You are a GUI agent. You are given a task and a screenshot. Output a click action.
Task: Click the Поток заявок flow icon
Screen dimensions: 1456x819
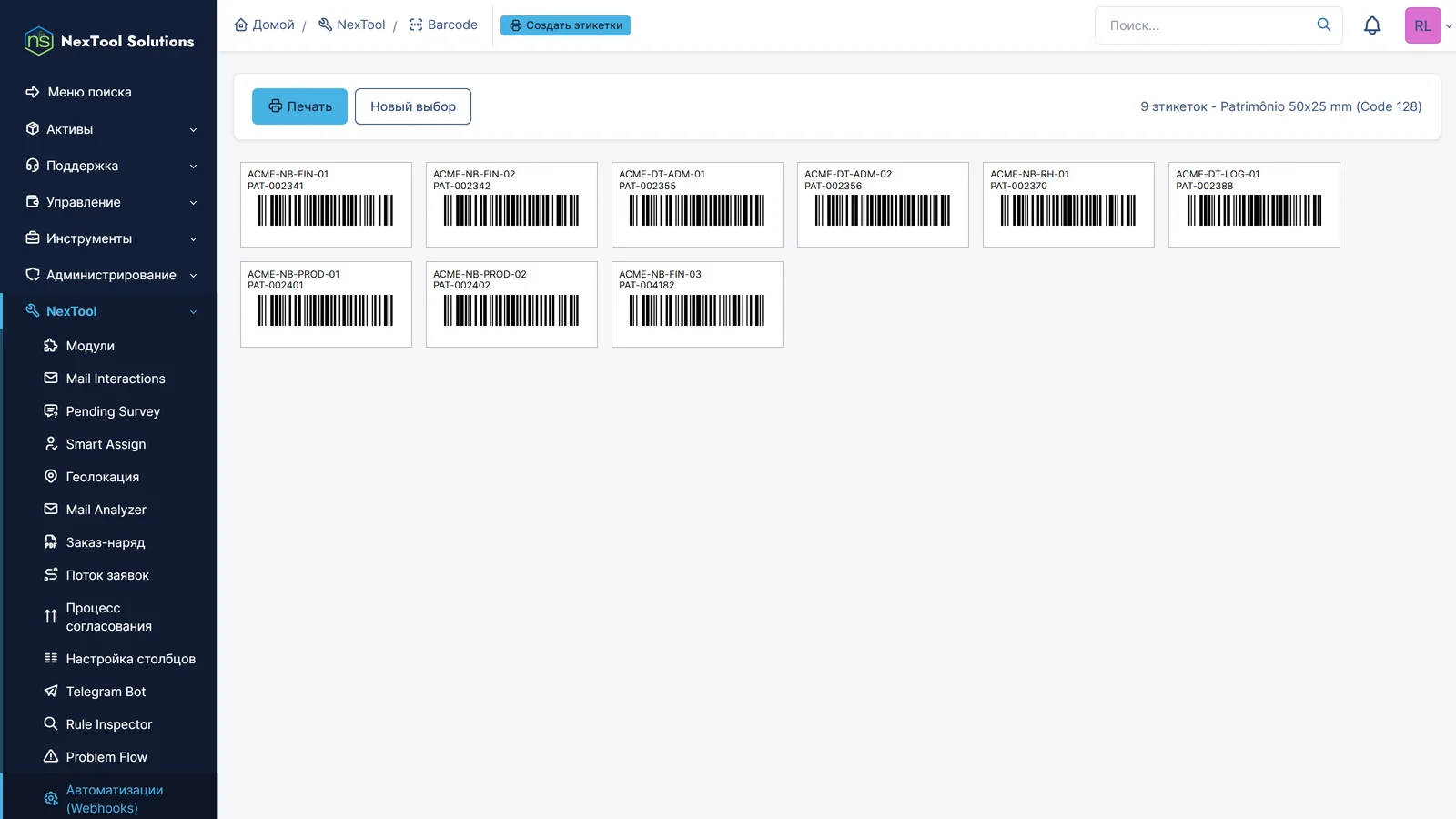point(51,575)
